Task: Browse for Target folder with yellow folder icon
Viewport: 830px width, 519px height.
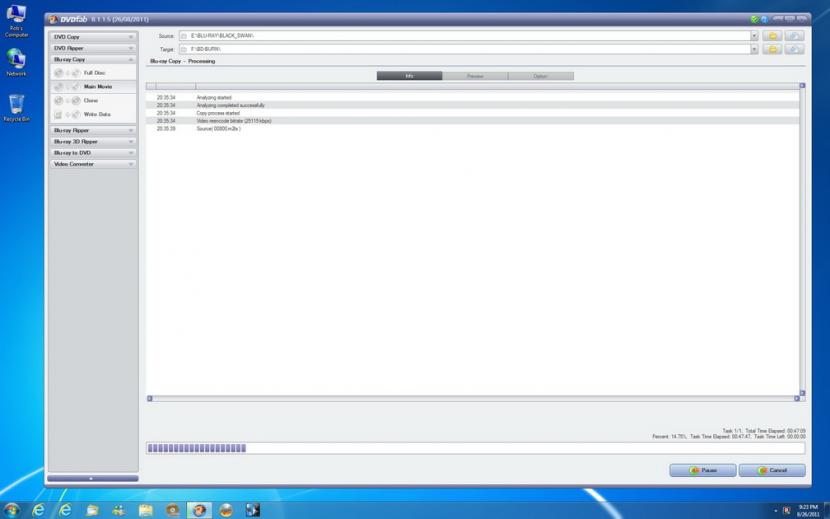Action: click(x=772, y=49)
